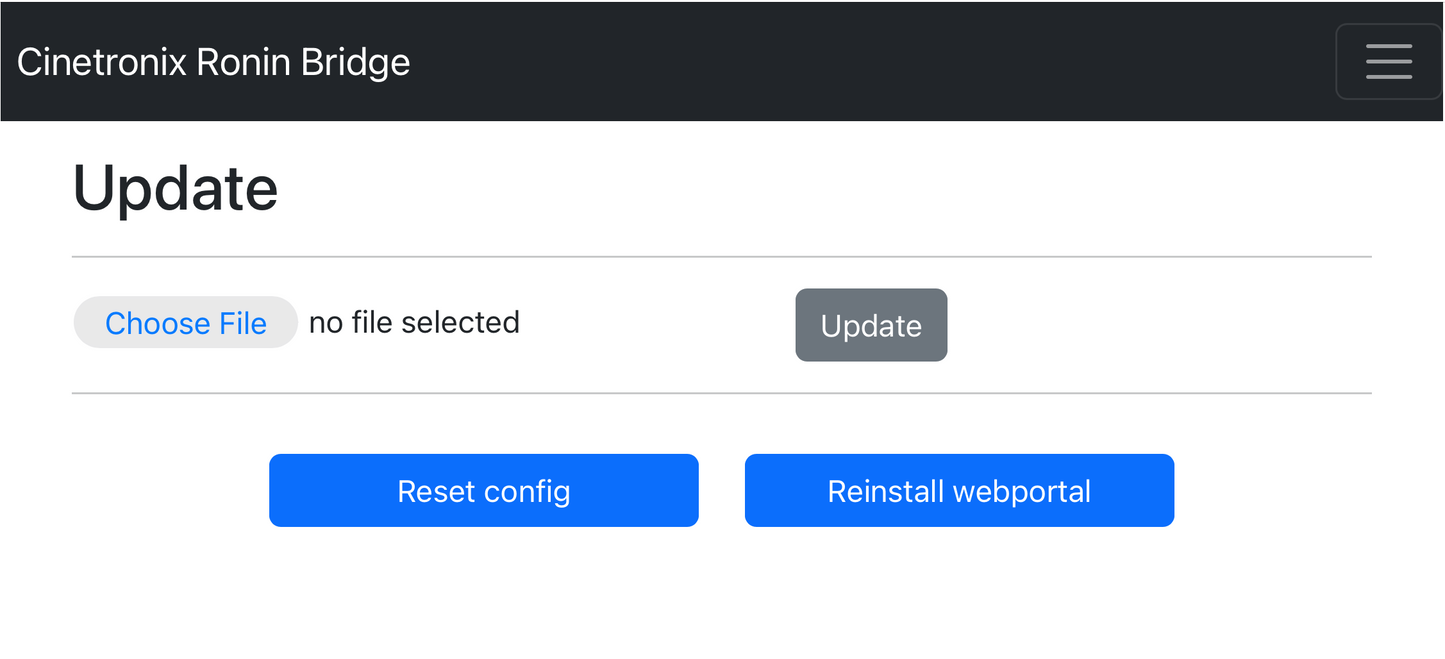The height and width of the screenshot is (659, 1445).
Task: Start webportal reinstall with the blue button
Action: point(959,491)
